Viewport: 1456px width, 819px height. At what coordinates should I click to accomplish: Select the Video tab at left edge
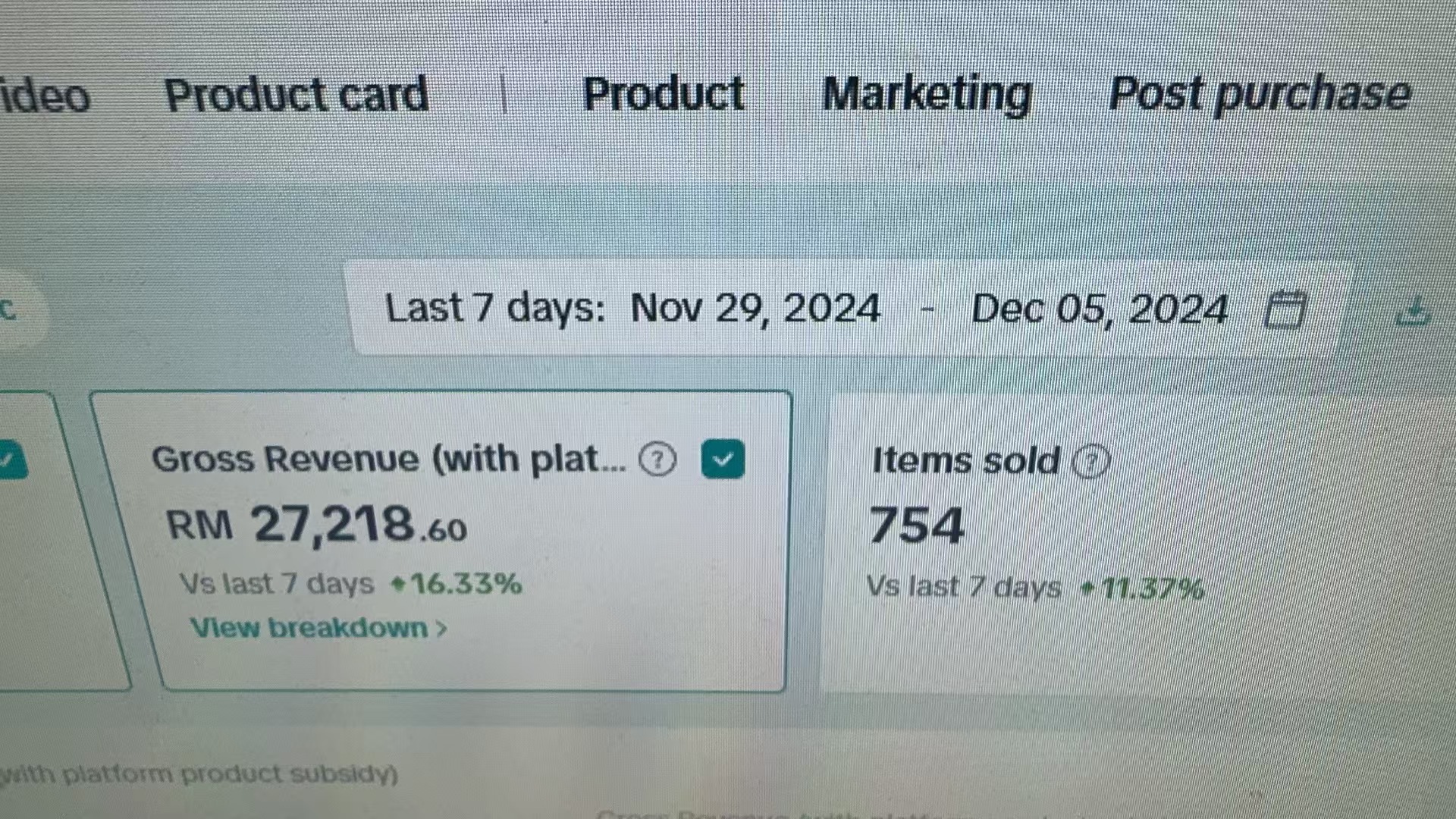tap(44, 96)
